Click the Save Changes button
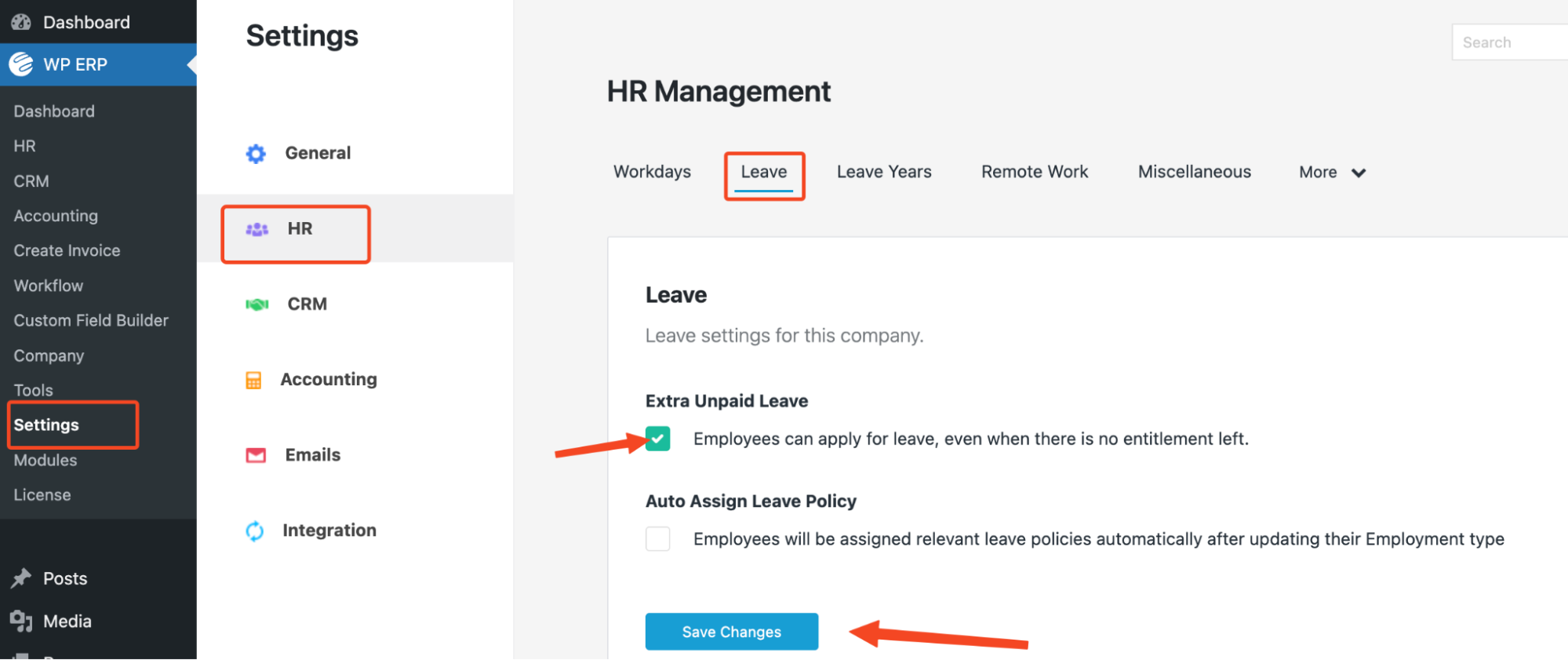Image resolution: width=1568 pixels, height=660 pixels. (731, 632)
